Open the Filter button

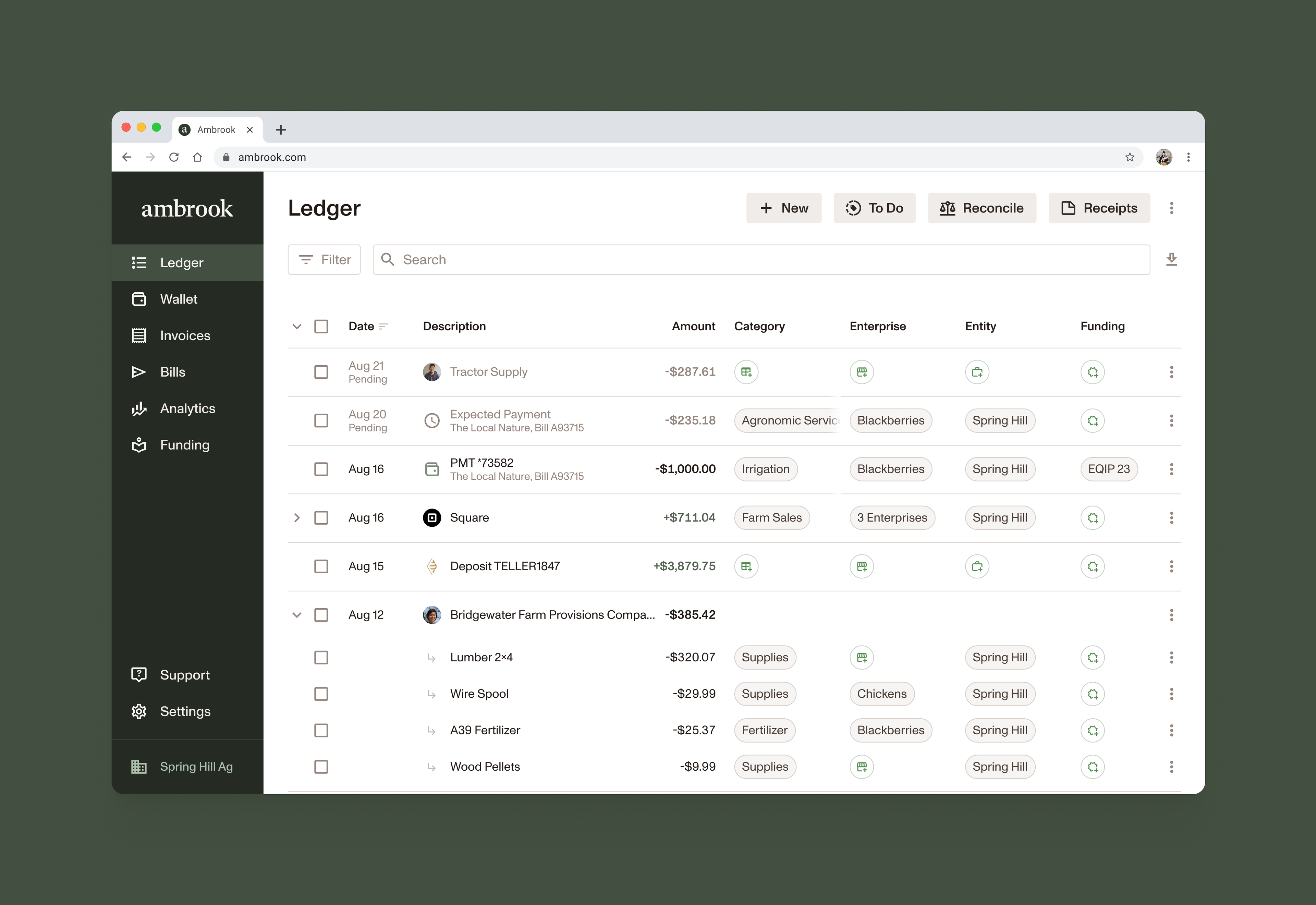(x=324, y=260)
